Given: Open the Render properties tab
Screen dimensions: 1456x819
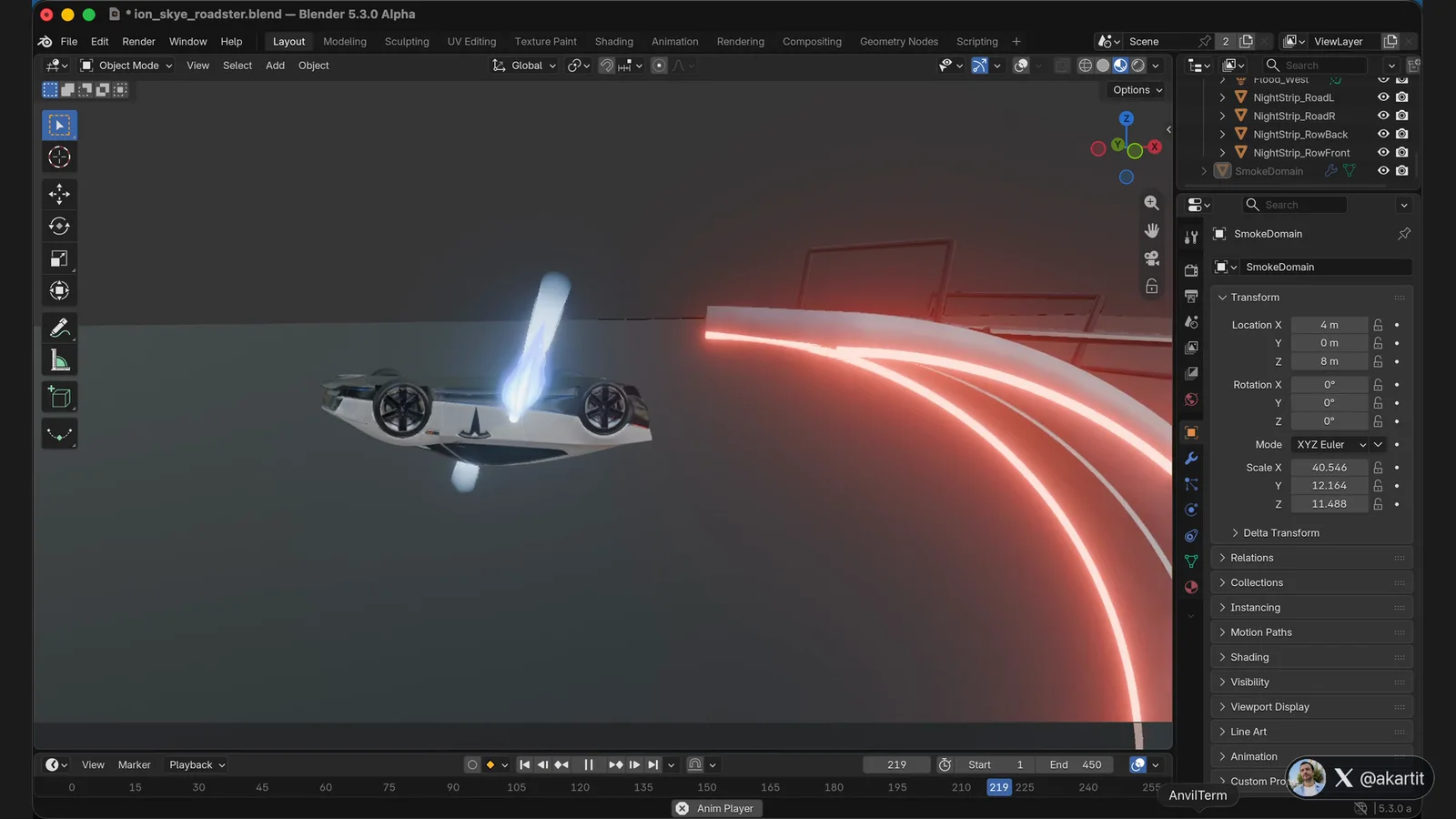Looking at the screenshot, I should (x=1191, y=270).
